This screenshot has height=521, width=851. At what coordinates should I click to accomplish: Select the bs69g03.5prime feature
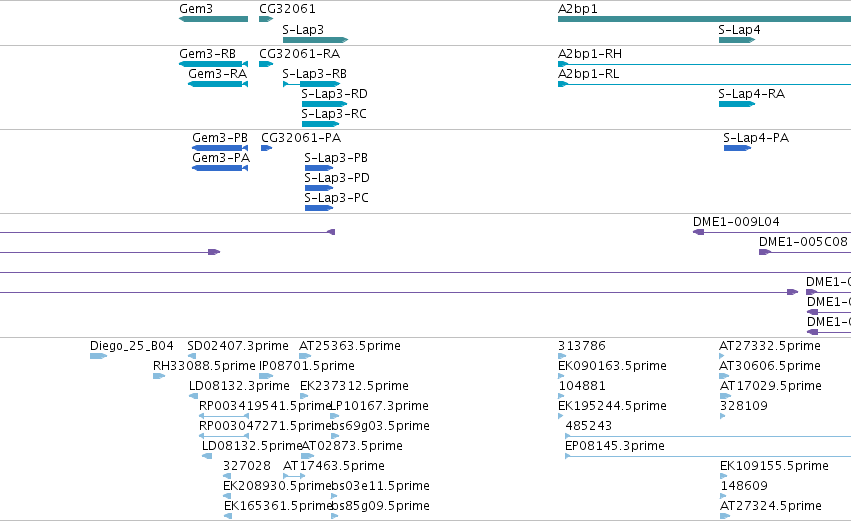pos(380,426)
